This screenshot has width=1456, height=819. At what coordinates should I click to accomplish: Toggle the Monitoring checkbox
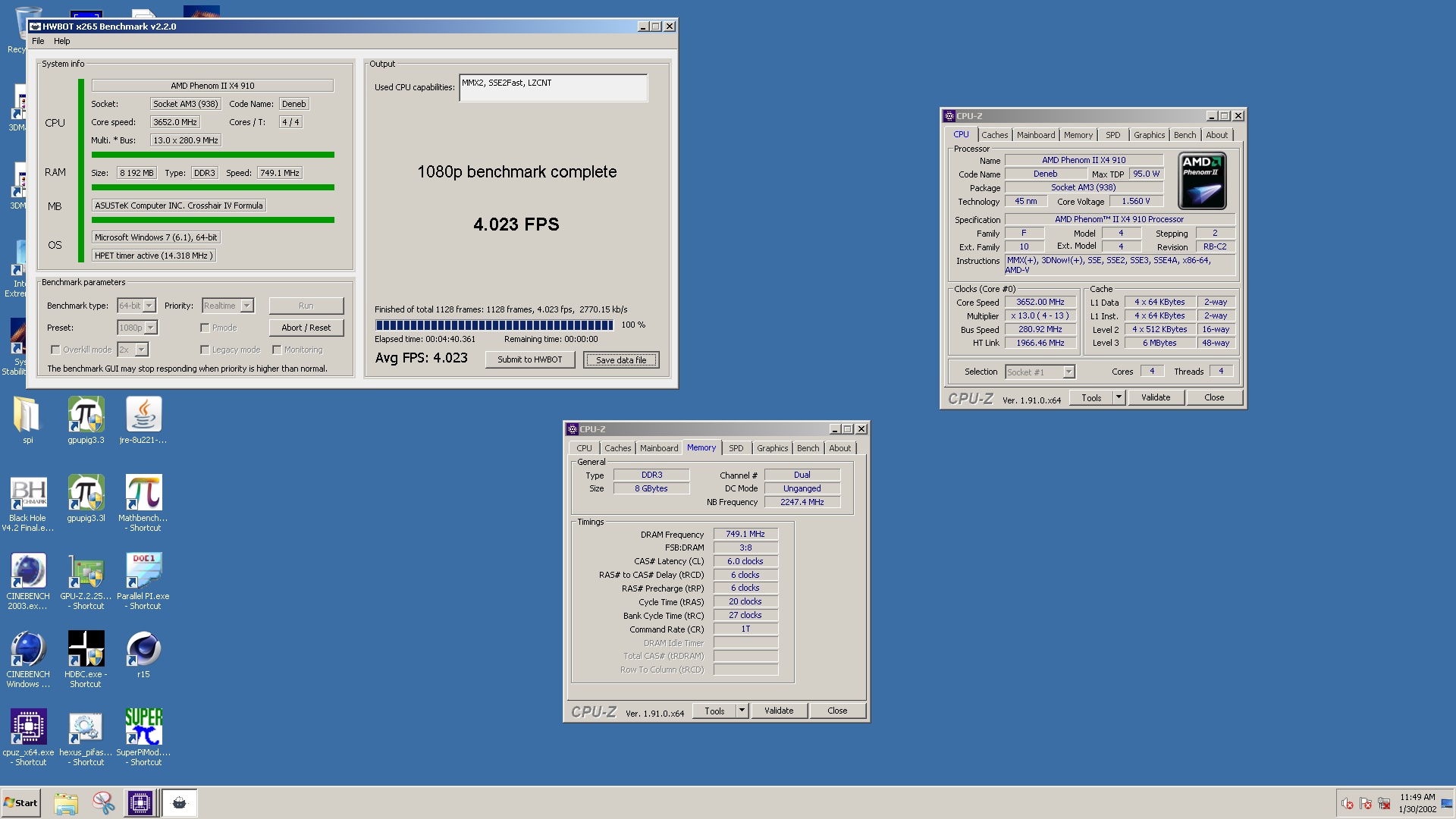tap(277, 350)
